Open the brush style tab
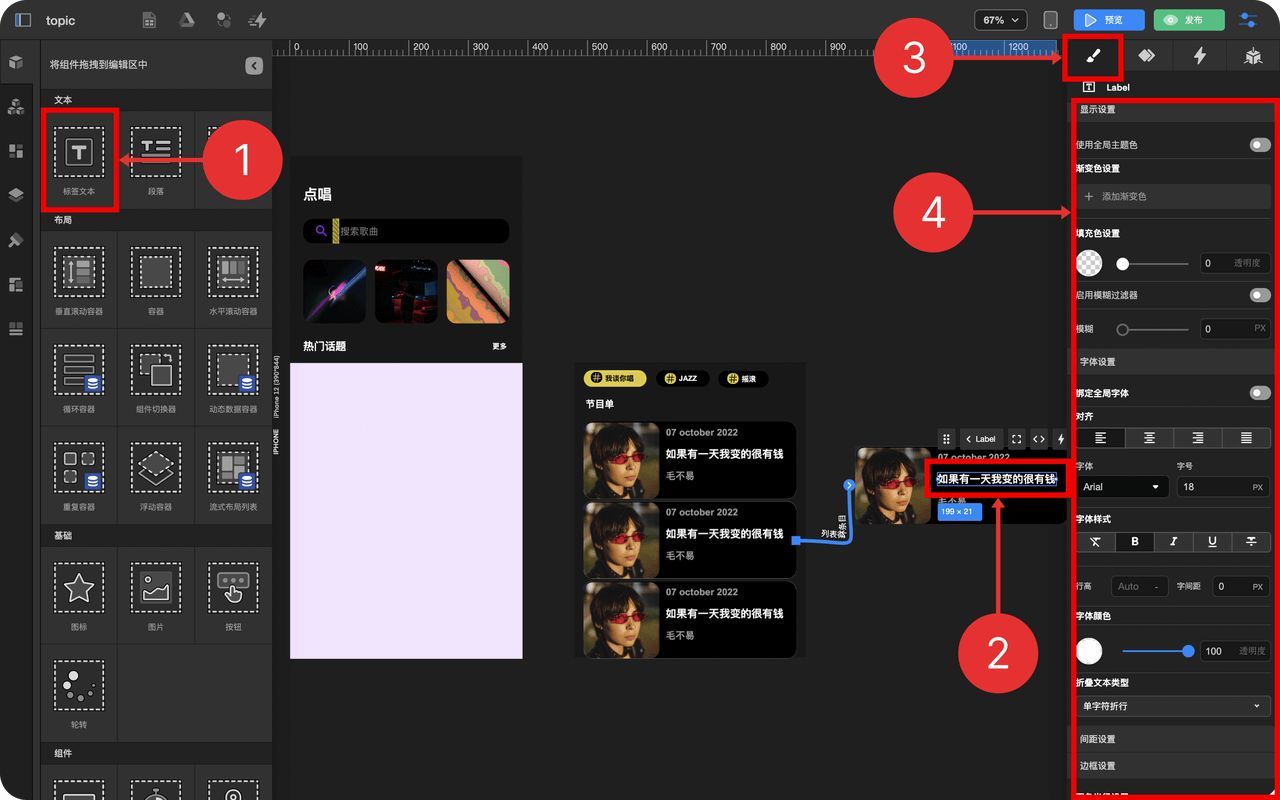 coord(1093,57)
